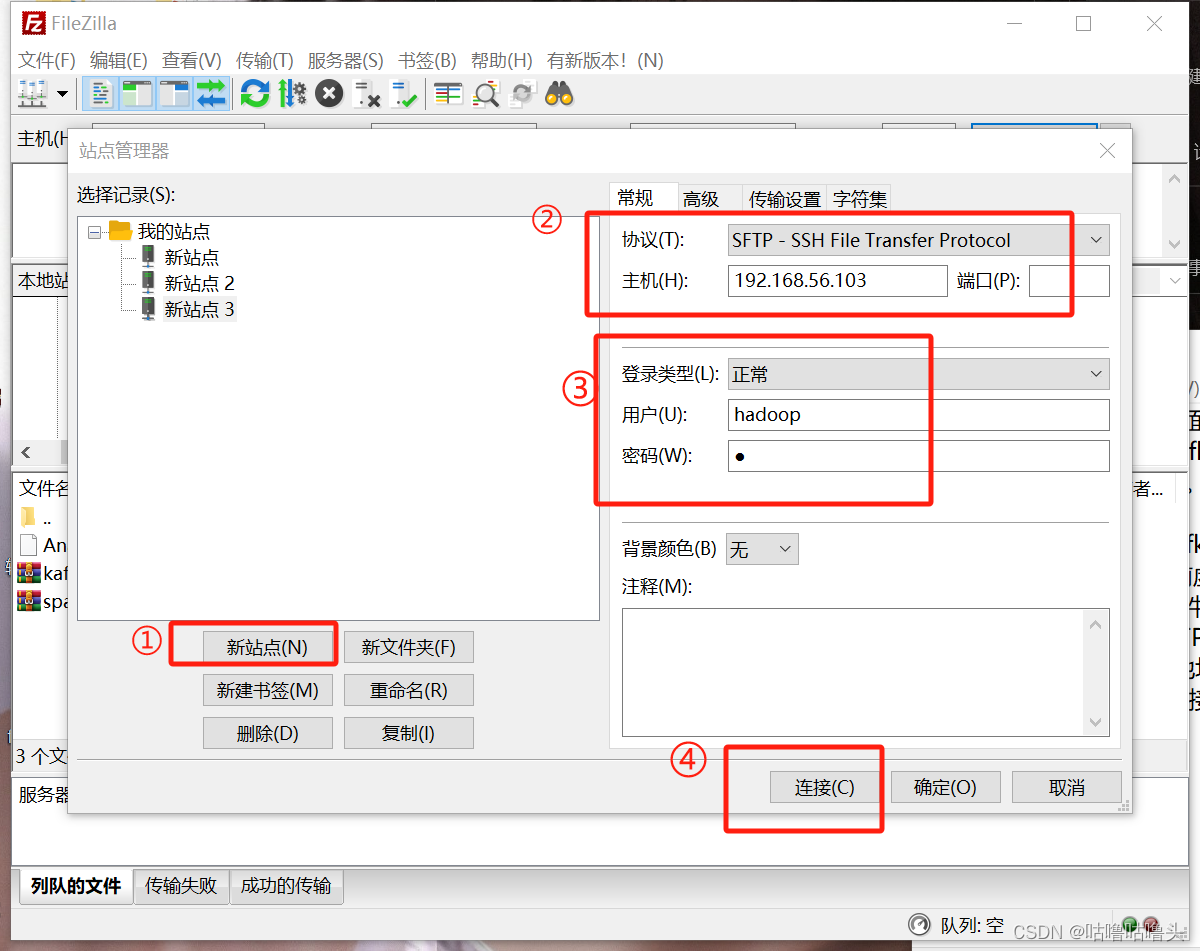Open the 协议 protocol dropdown
Image resolution: width=1200 pixels, height=951 pixels.
(918, 240)
